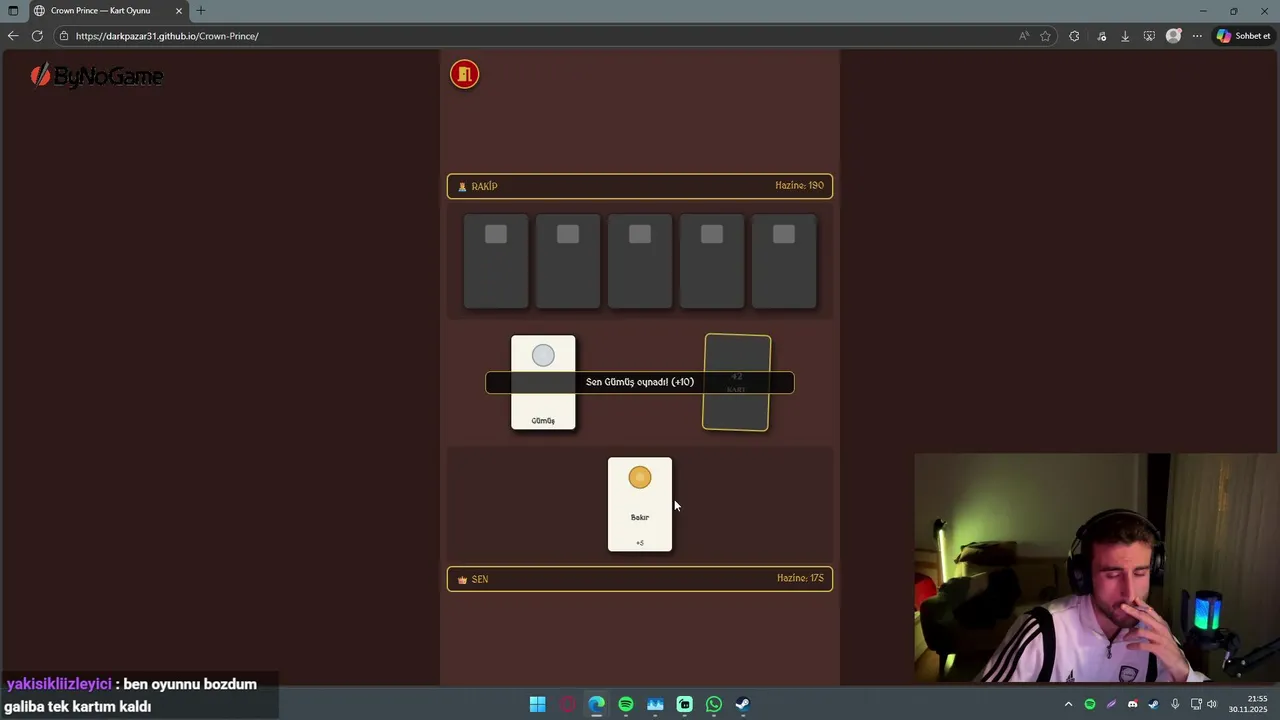Open Spotify from the taskbar

626,704
